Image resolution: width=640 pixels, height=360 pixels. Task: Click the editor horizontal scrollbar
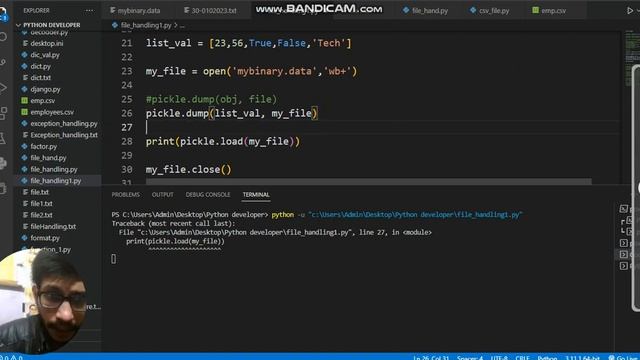[x=369, y=181]
